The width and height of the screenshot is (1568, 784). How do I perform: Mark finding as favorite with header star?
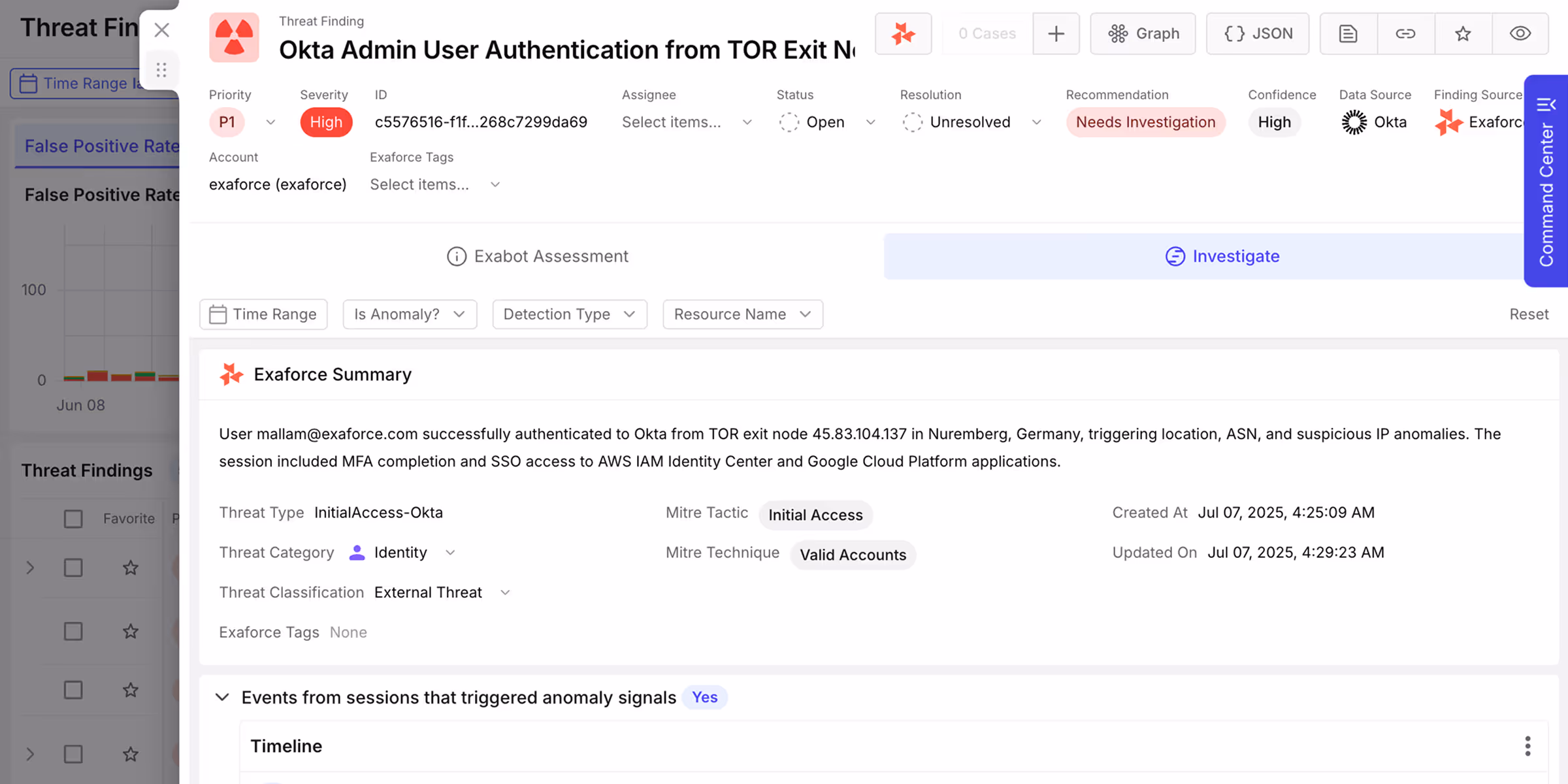coord(1463,33)
